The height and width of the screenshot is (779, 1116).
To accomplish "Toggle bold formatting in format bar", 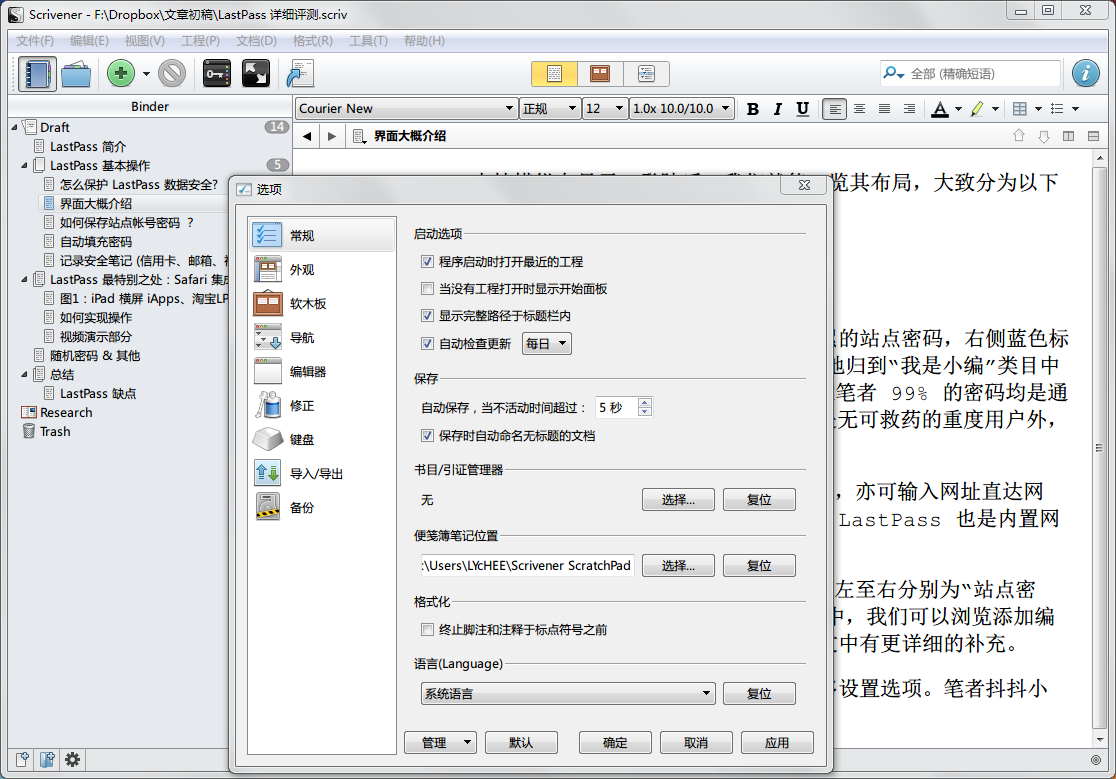I will [753, 109].
